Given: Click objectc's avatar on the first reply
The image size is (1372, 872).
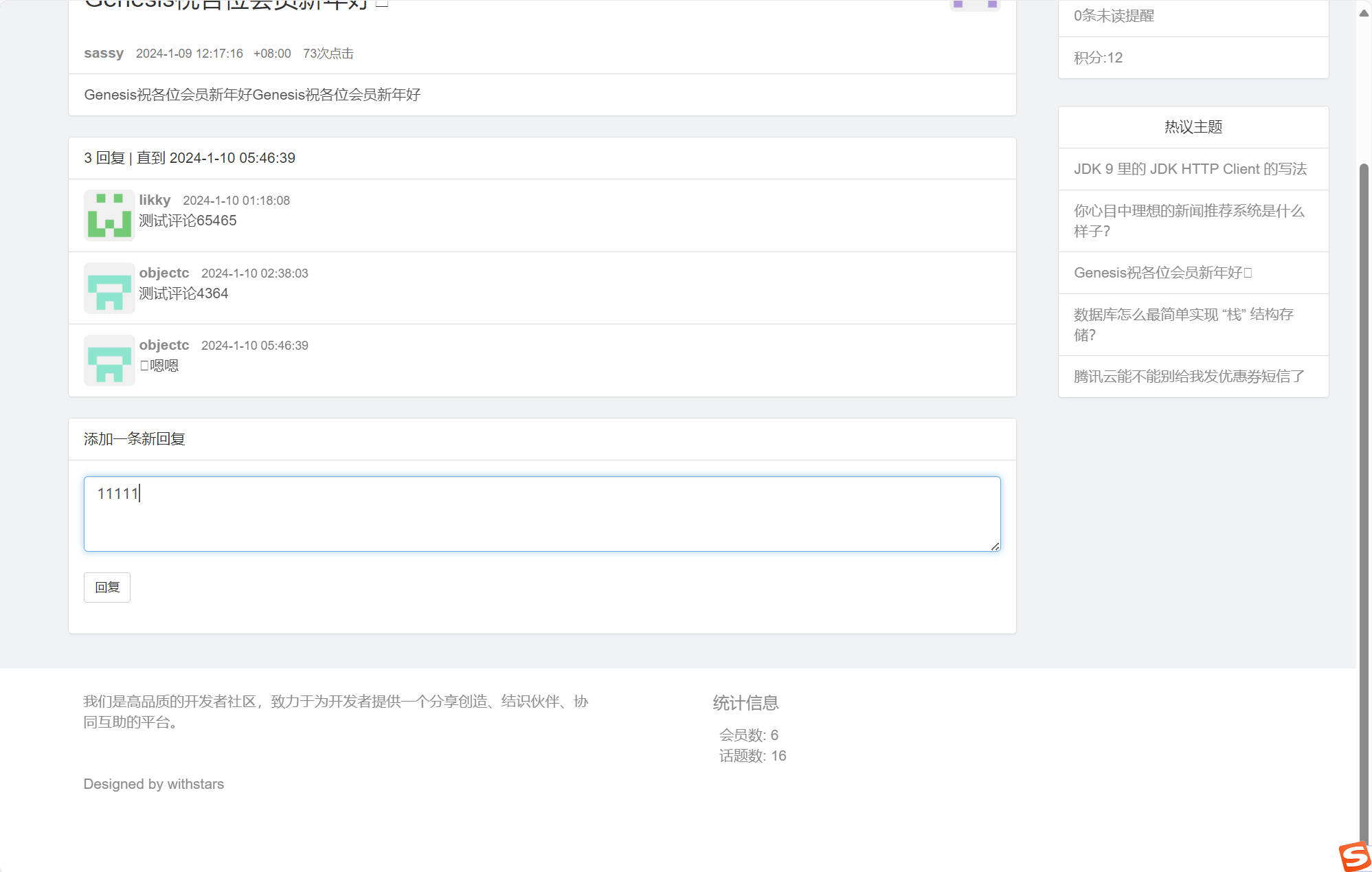Looking at the screenshot, I should point(109,288).
